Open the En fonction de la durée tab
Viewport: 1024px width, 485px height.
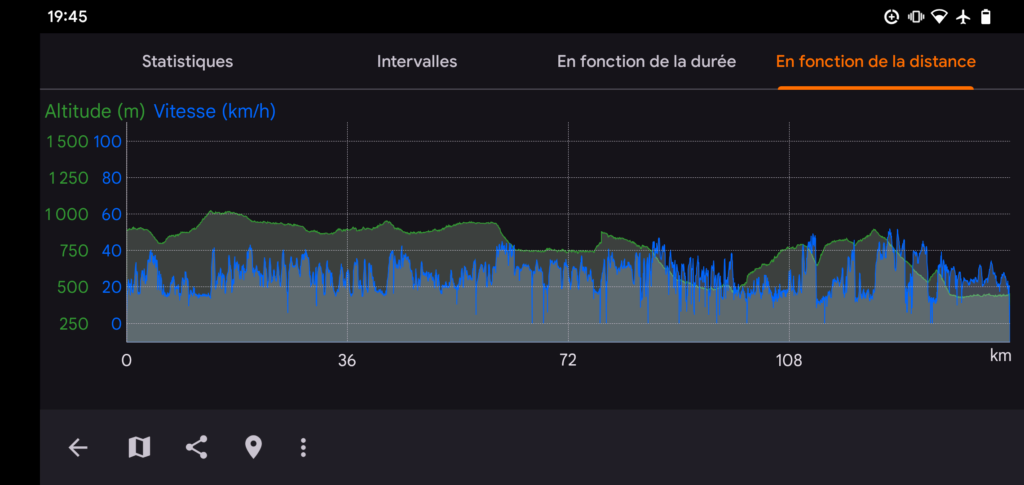point(647,61)
